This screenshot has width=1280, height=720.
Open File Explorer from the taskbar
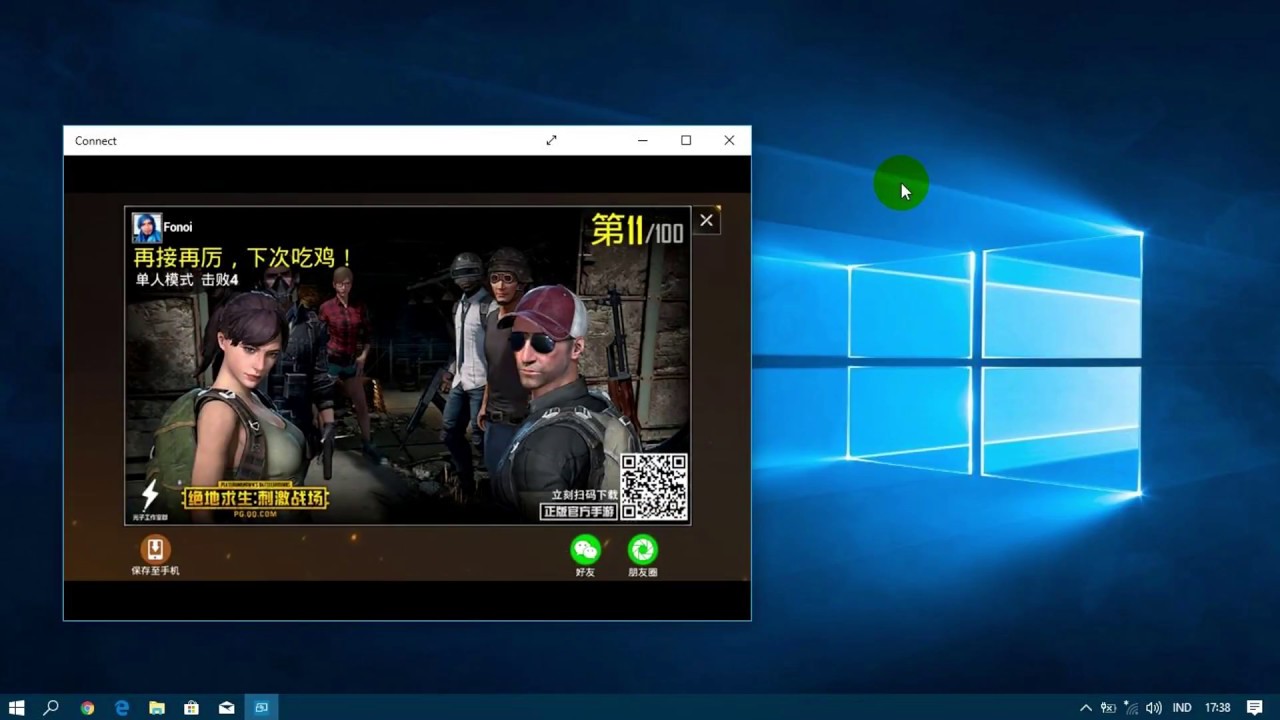point(157,707)
